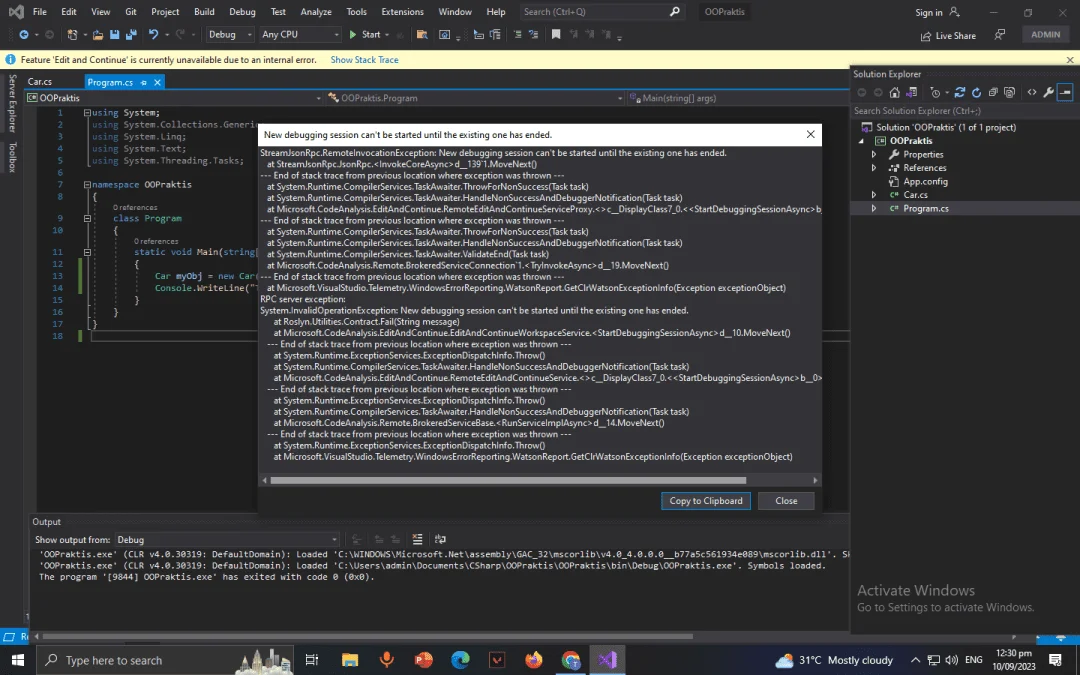Start debugging with the green play icon

pos(353,34)
